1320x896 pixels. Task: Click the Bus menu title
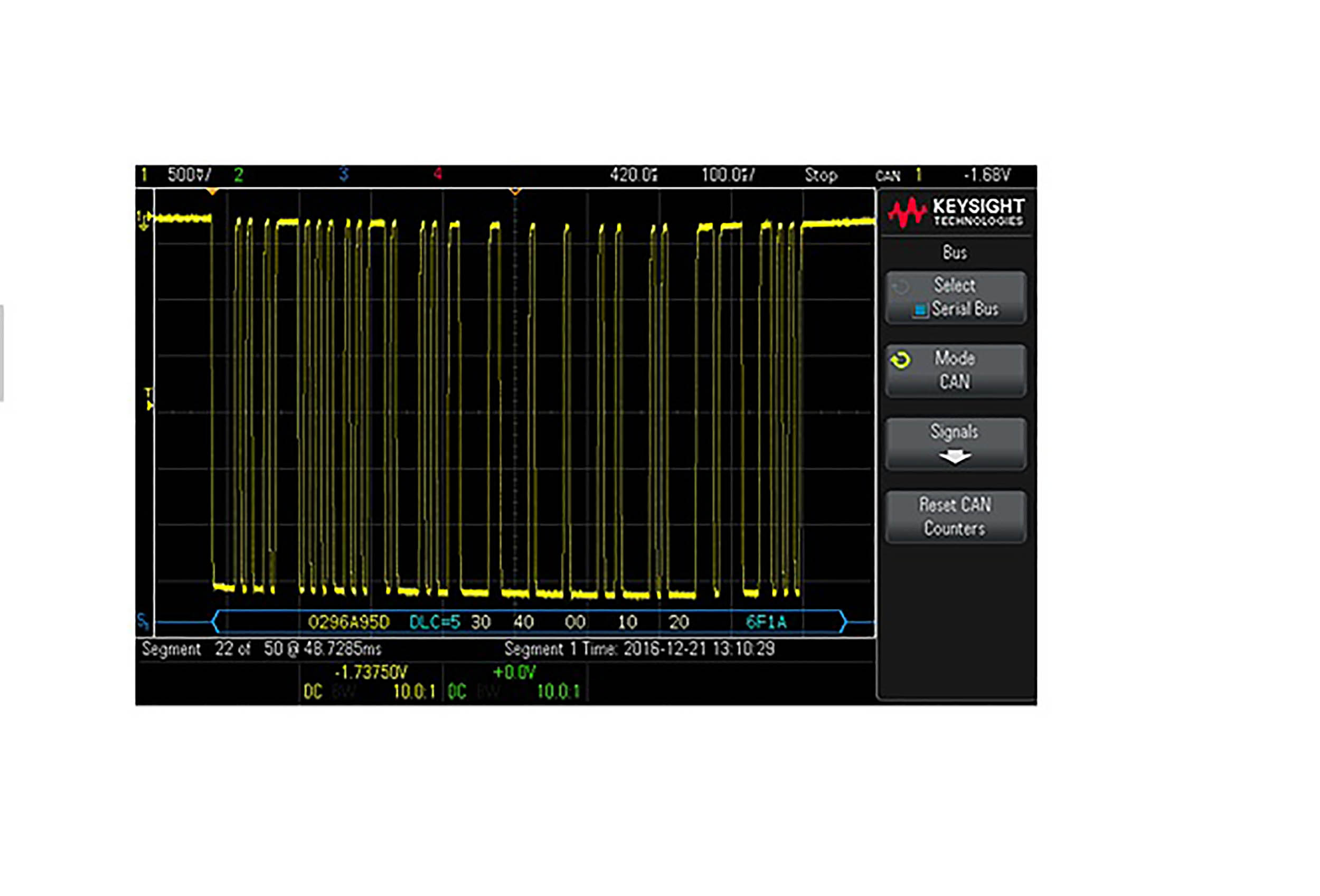(955, 252)
